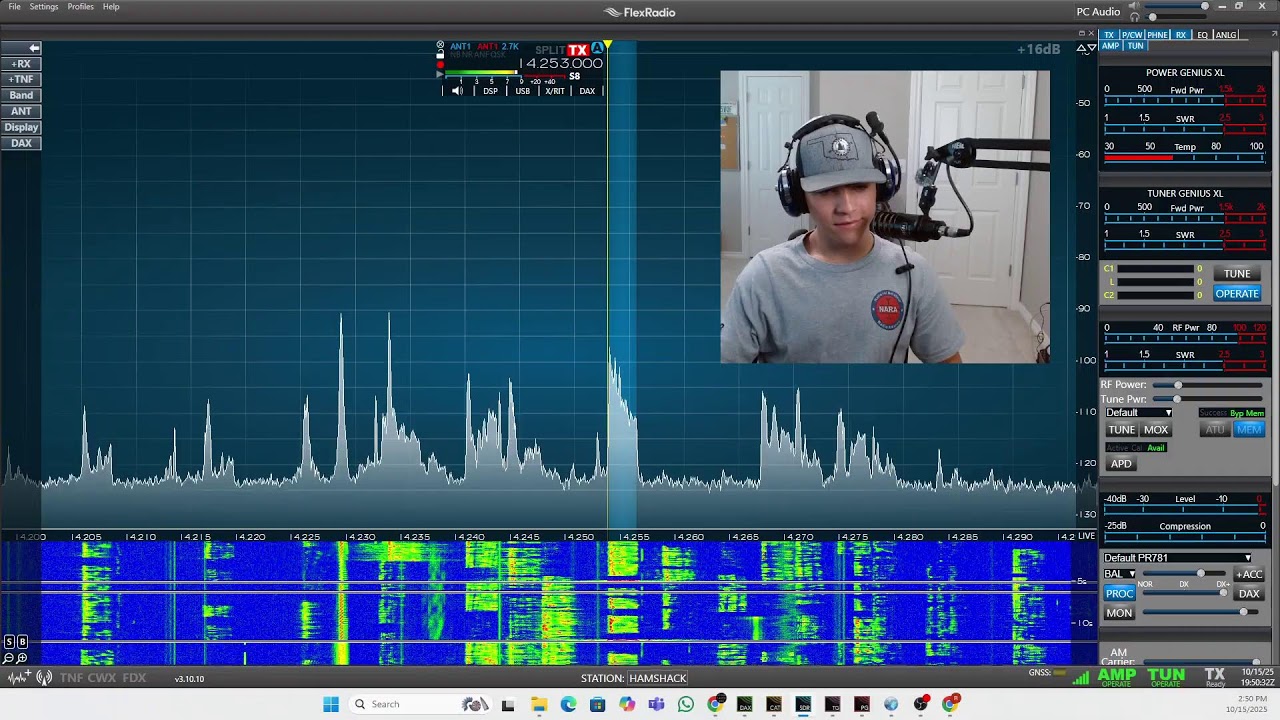The height and width of the screenshot is (720, 1280).
Task: Toggle TX DAX button in transmit panel
Action: pyautogui.click(x=1249, y=594)
